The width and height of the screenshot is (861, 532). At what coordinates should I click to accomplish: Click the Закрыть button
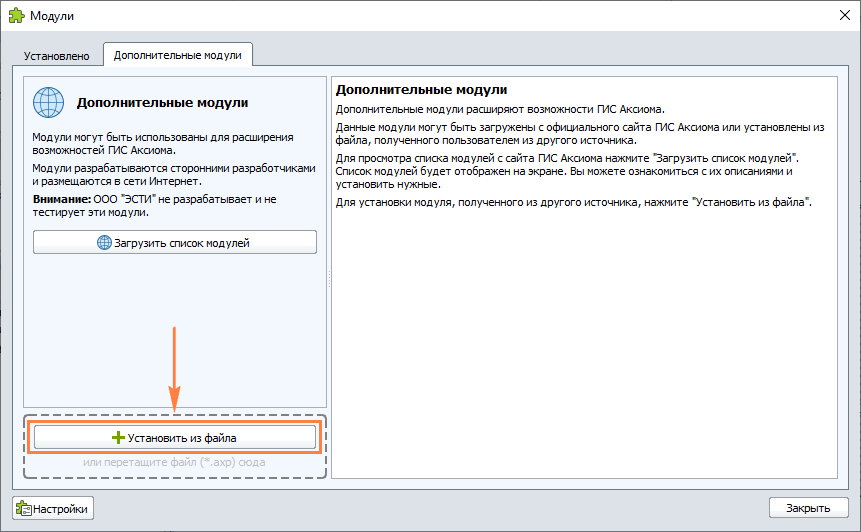pos(808,508)
